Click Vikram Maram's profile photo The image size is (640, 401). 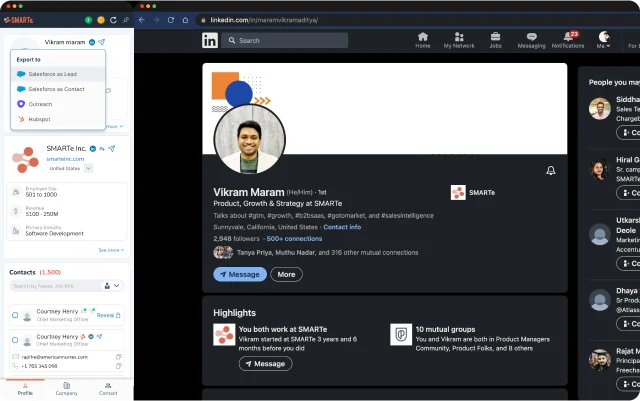point(249,140)
